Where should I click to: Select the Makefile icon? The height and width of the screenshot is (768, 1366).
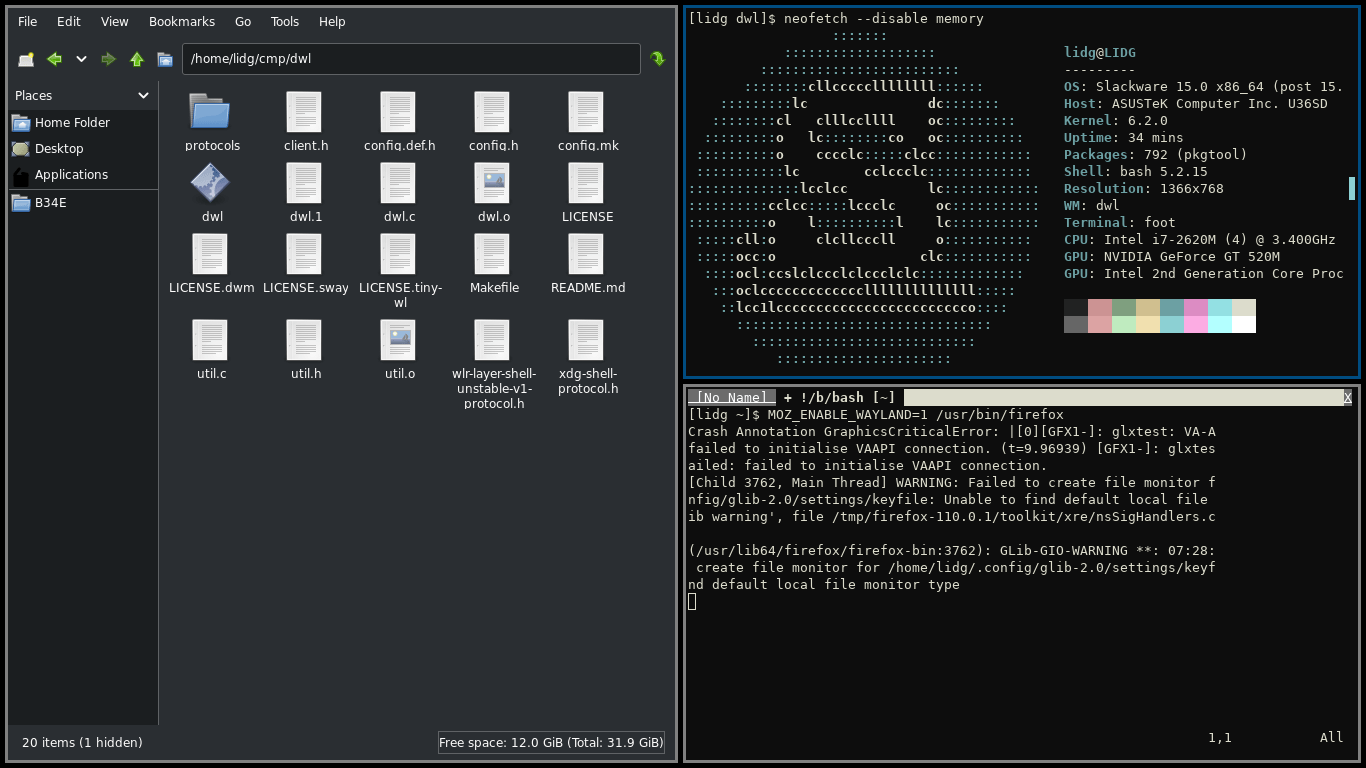click(492, 254)
